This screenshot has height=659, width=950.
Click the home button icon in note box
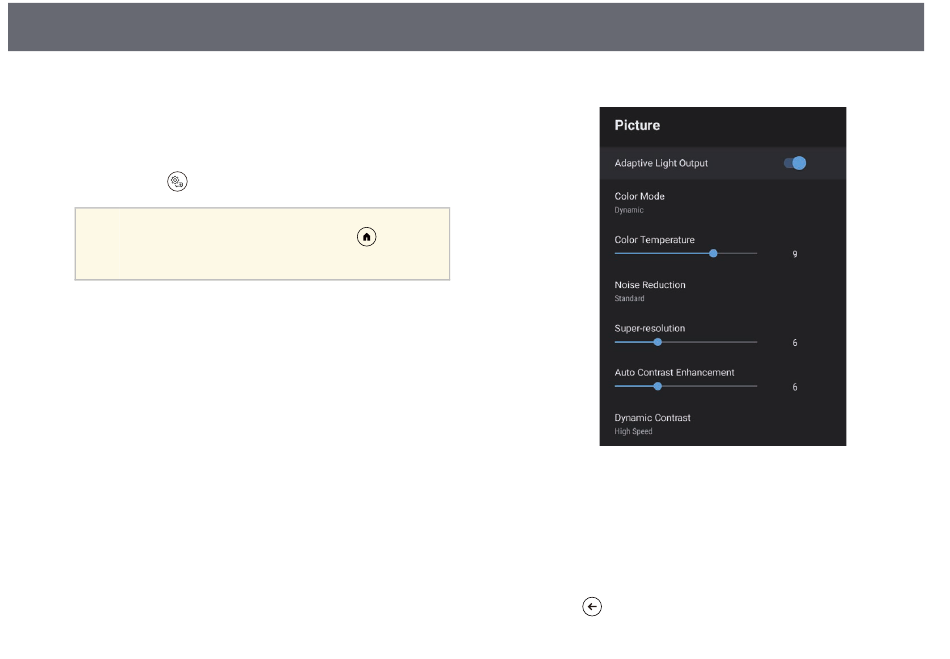coord(367,237)
